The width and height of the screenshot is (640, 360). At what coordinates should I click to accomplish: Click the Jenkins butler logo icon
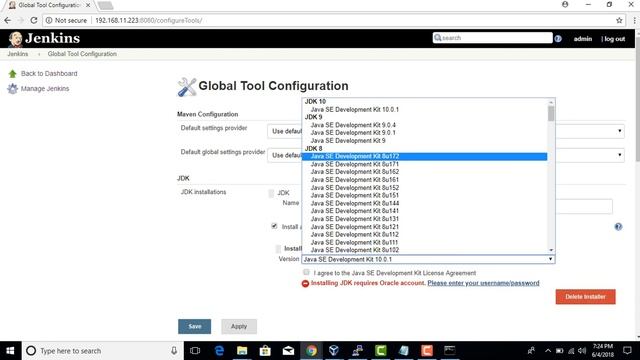point(16,39)
